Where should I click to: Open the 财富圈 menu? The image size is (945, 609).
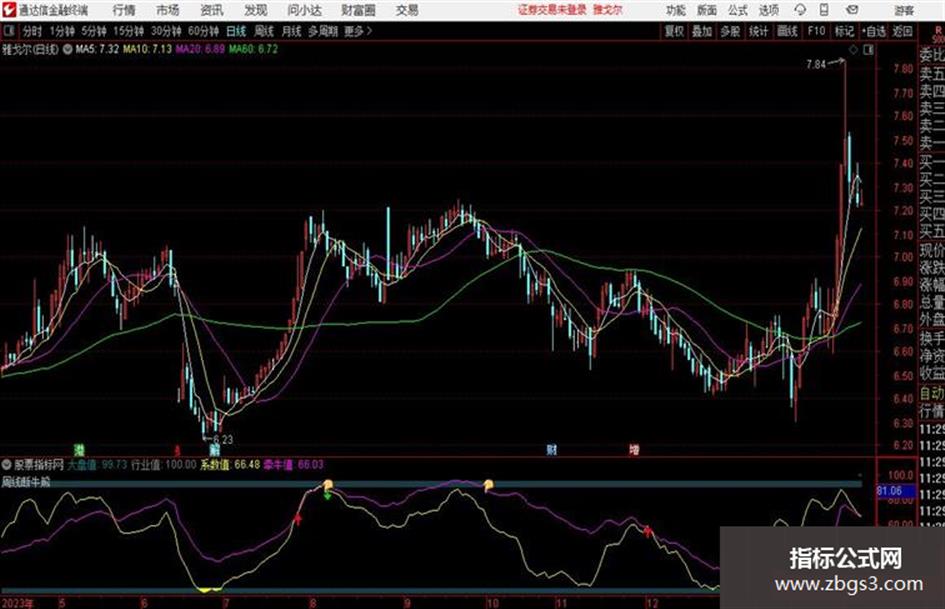click(x=358, y=10)
